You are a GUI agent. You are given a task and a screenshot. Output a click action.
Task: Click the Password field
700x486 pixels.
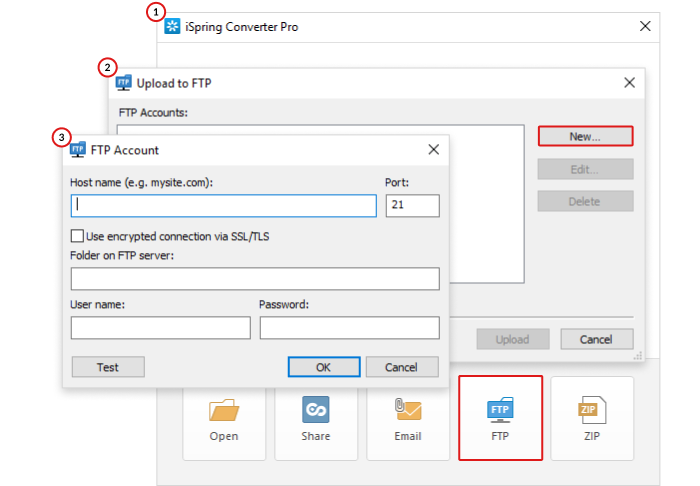tap(350, 328)
